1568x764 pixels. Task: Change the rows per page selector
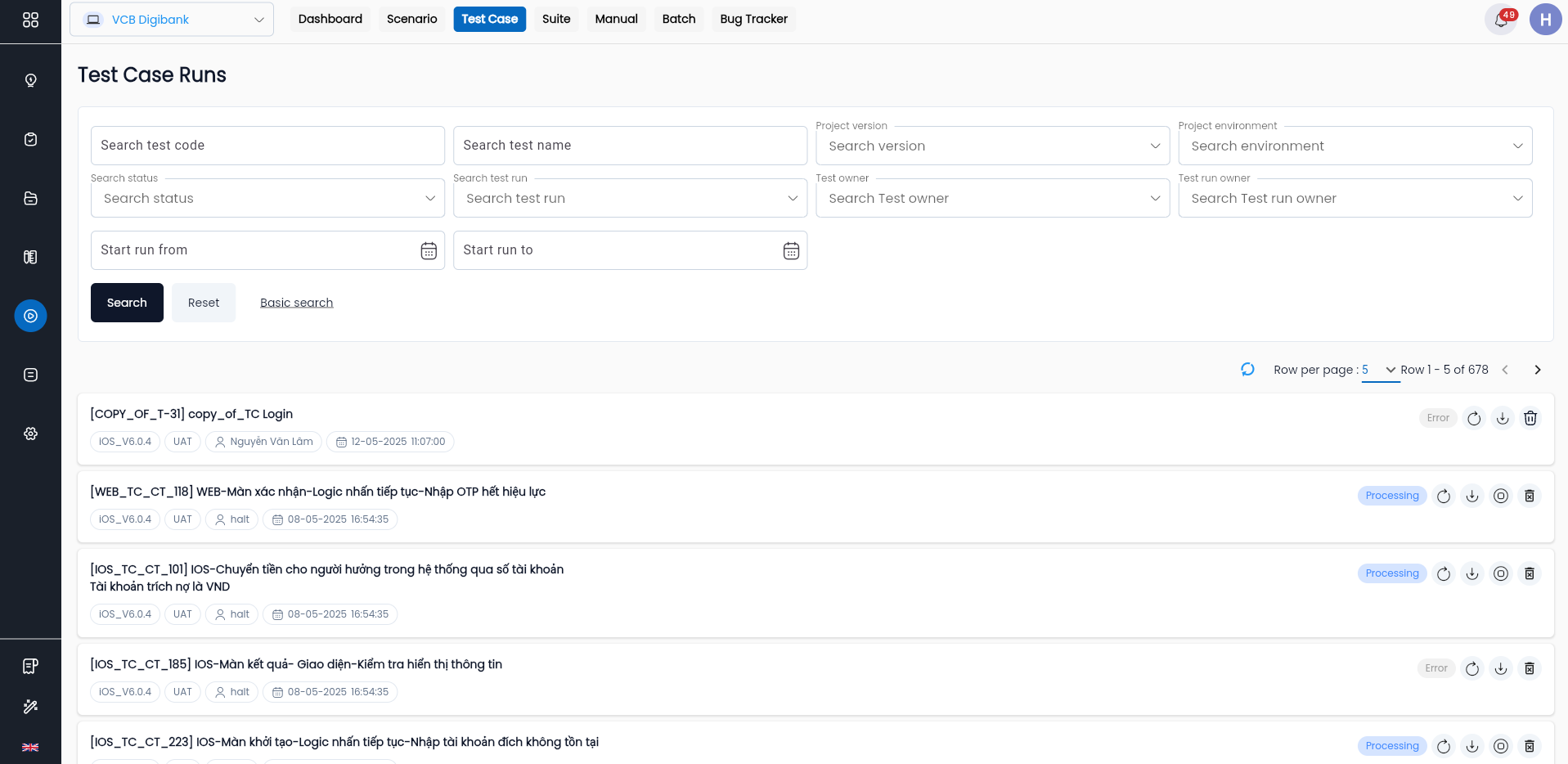(1380, 370)
